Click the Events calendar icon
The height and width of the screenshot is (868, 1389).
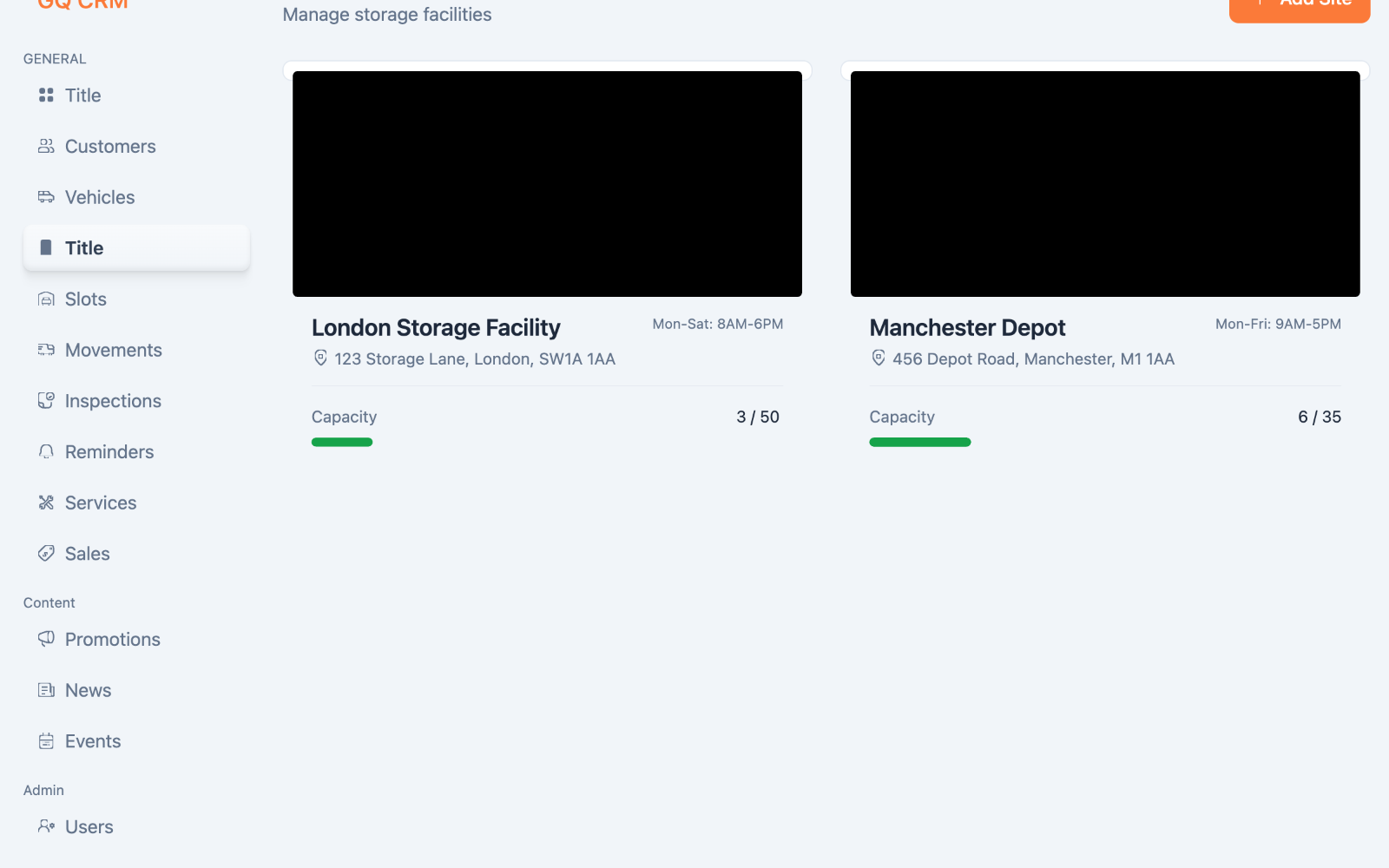(46, 741)
